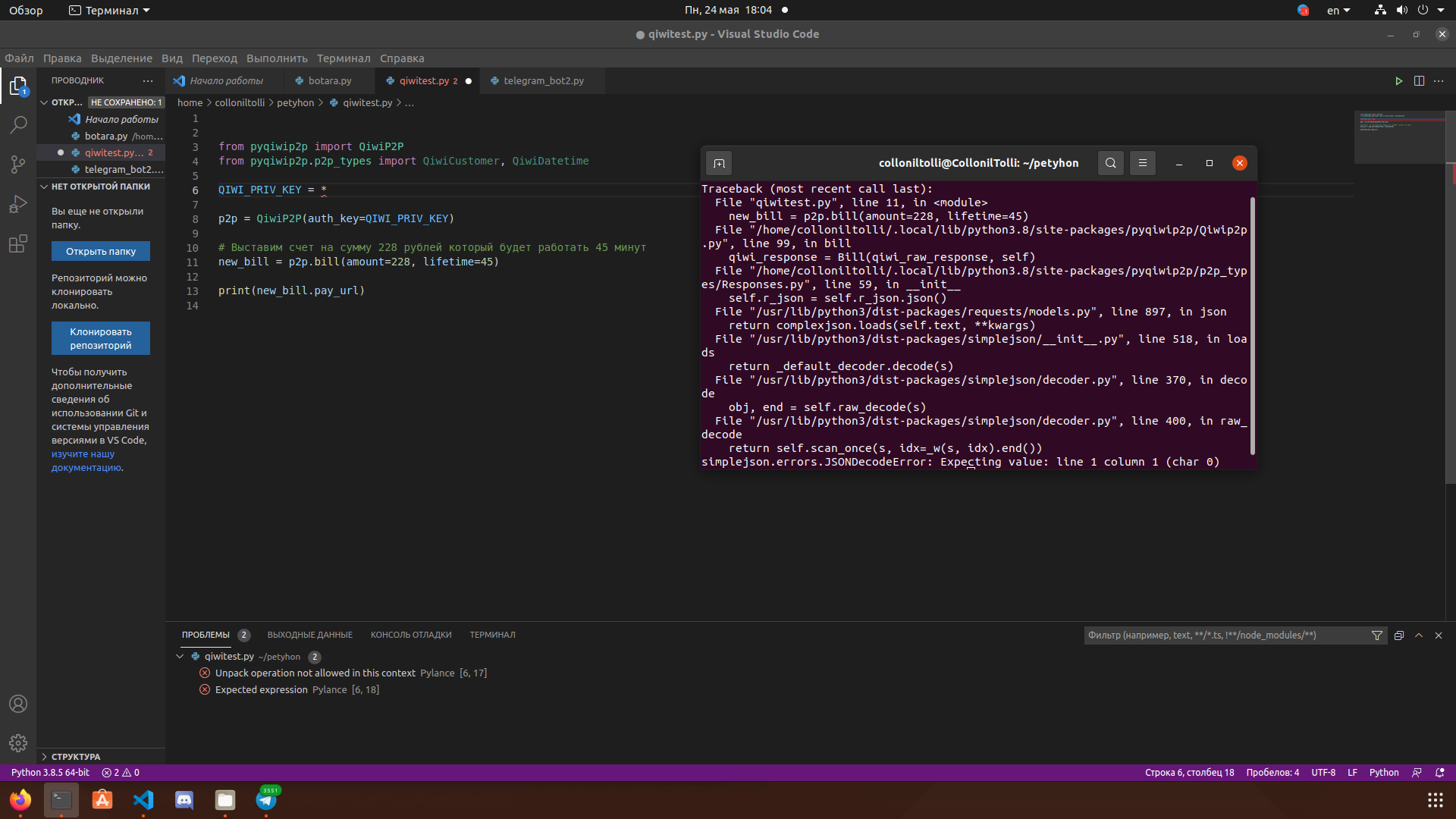Change indentation Пробелов: 4 setting
Screen dimensions: 1456x819
coord(1272,773)
